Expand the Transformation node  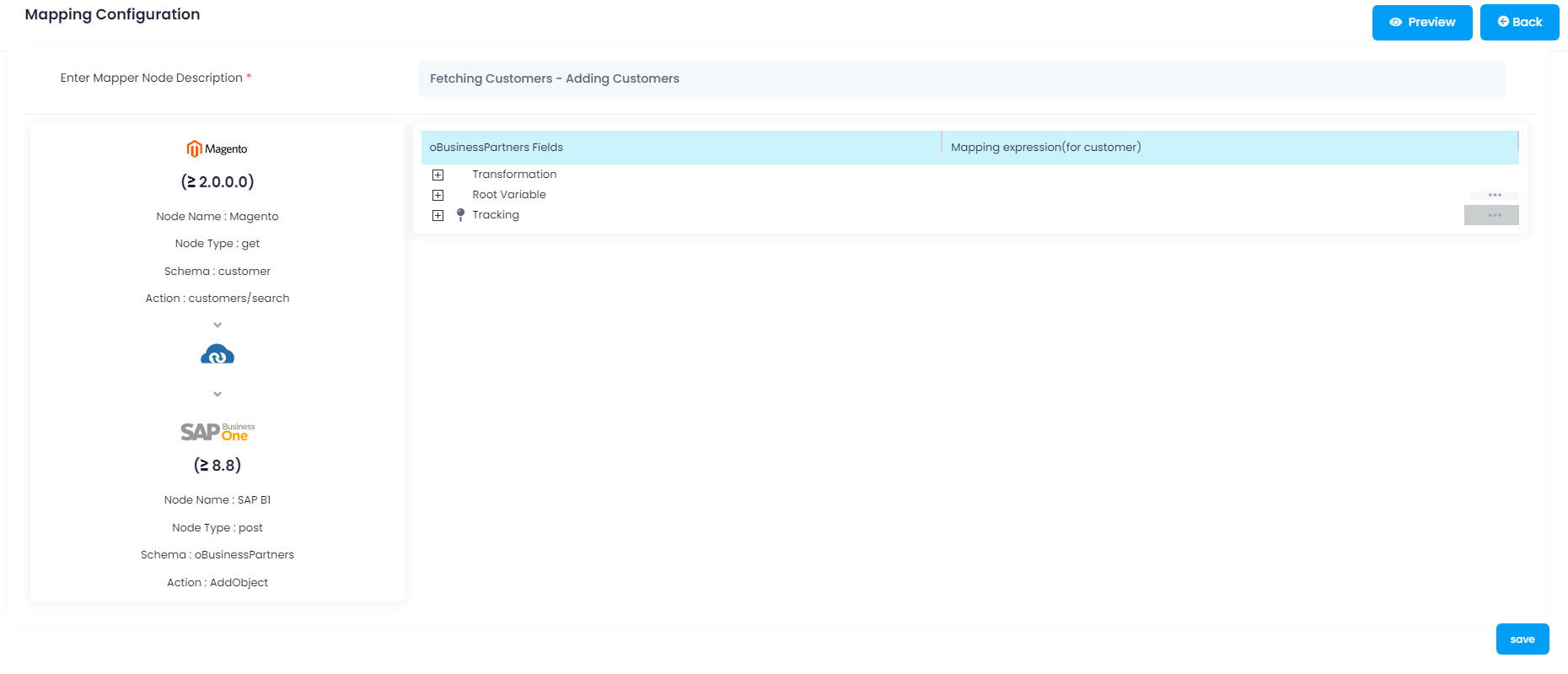[438, 175]
